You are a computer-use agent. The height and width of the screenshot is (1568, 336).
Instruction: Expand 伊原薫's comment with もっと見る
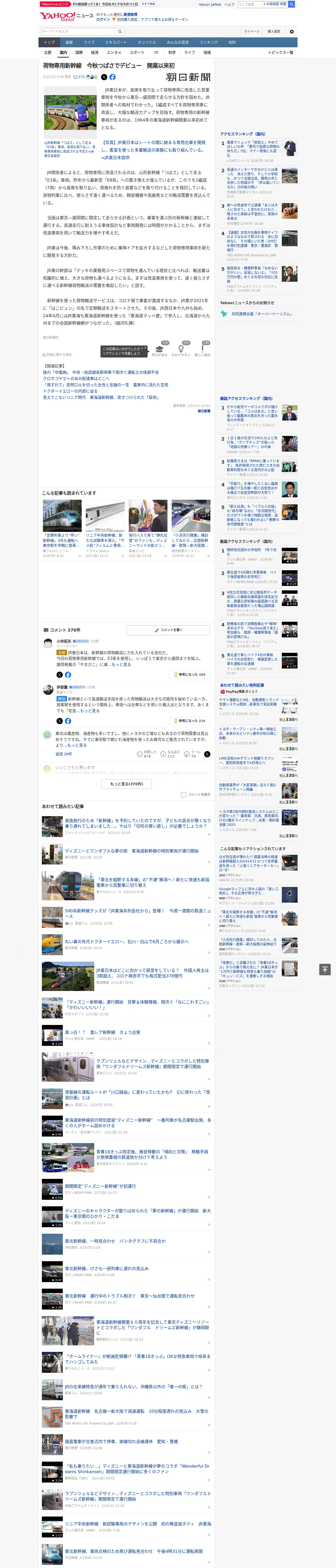pyautogui.click(x=90, y=710)
